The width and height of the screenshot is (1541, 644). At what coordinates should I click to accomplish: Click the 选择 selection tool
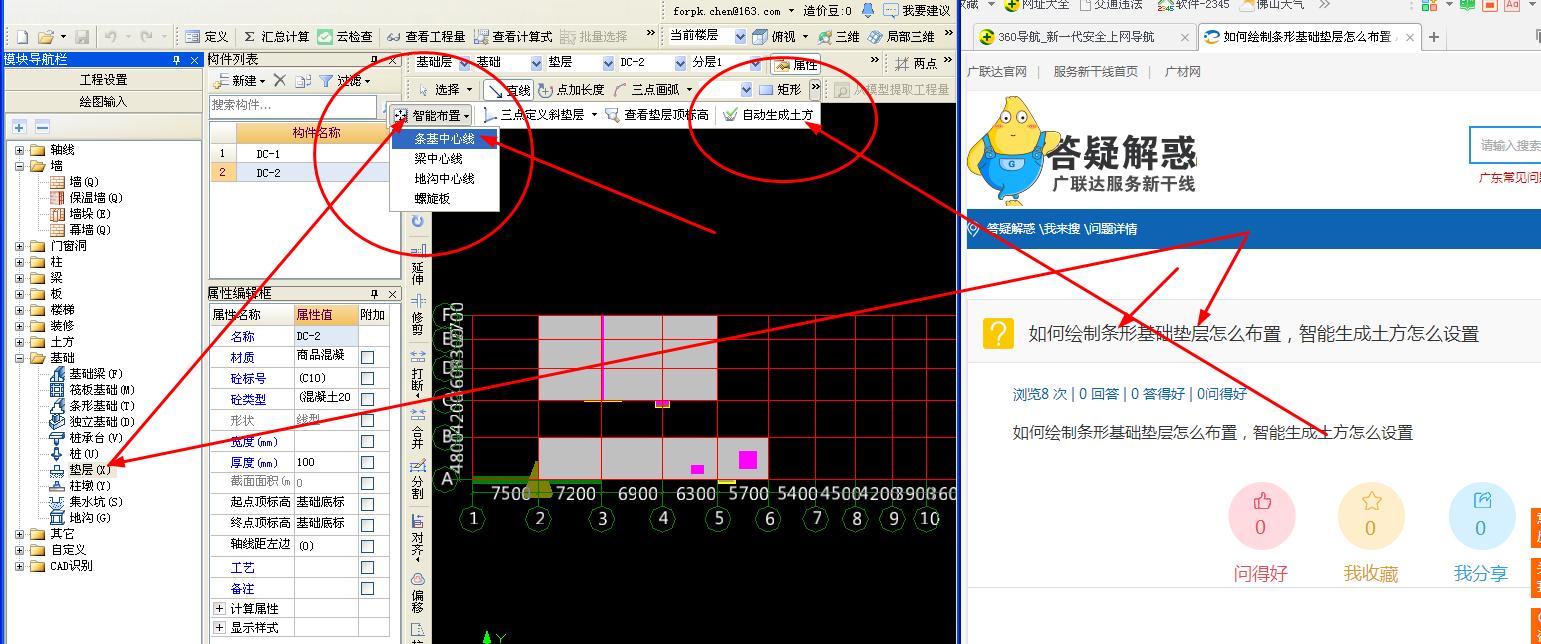pos(439,90)
